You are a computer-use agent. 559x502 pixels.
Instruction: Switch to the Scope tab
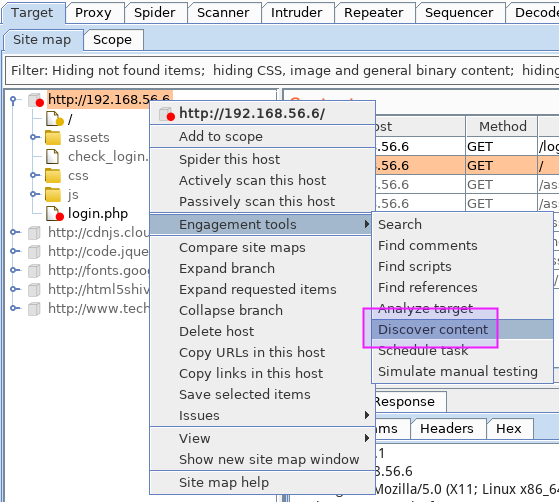pos(113,40)
